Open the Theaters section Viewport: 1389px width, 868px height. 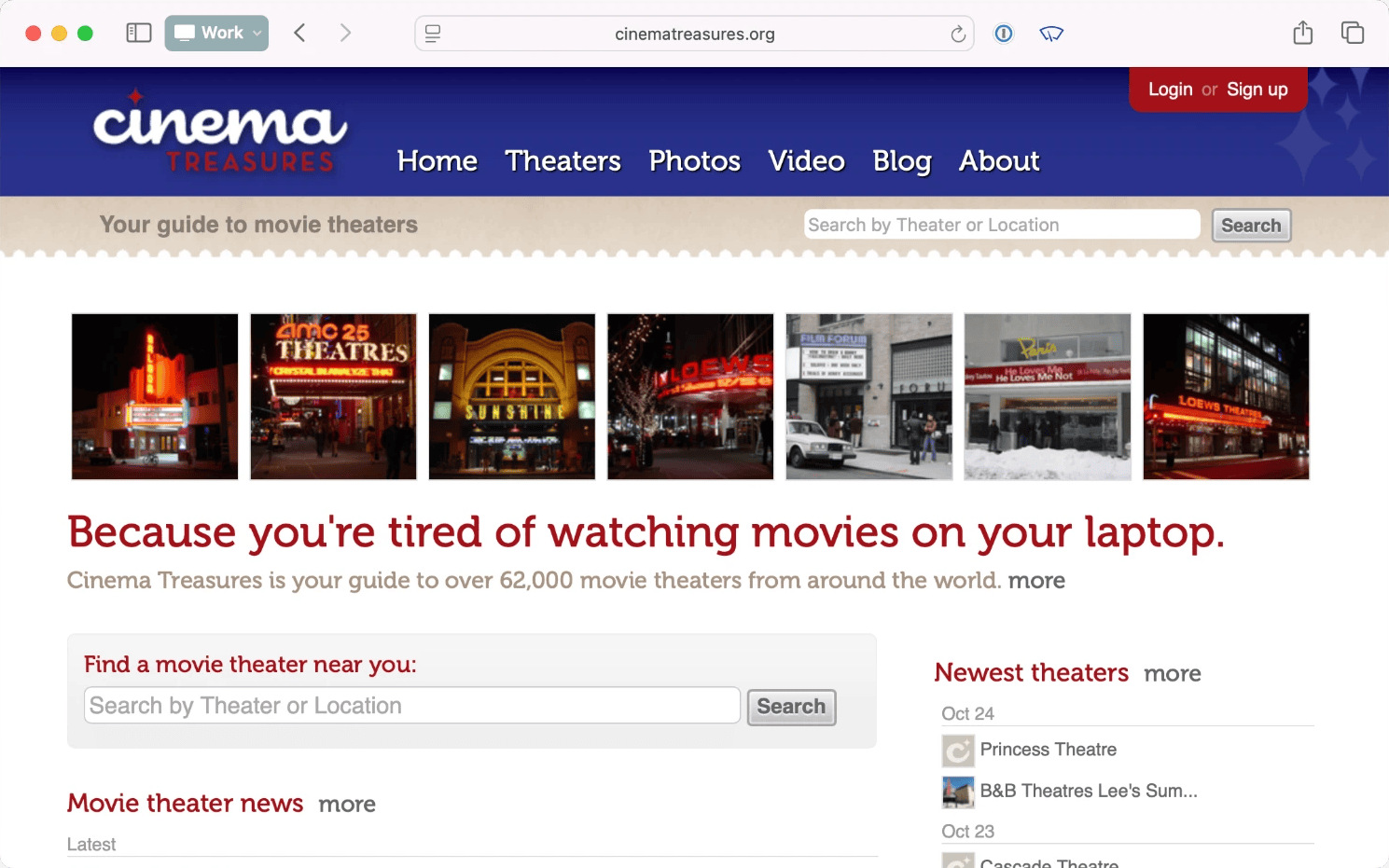[563, 161]
